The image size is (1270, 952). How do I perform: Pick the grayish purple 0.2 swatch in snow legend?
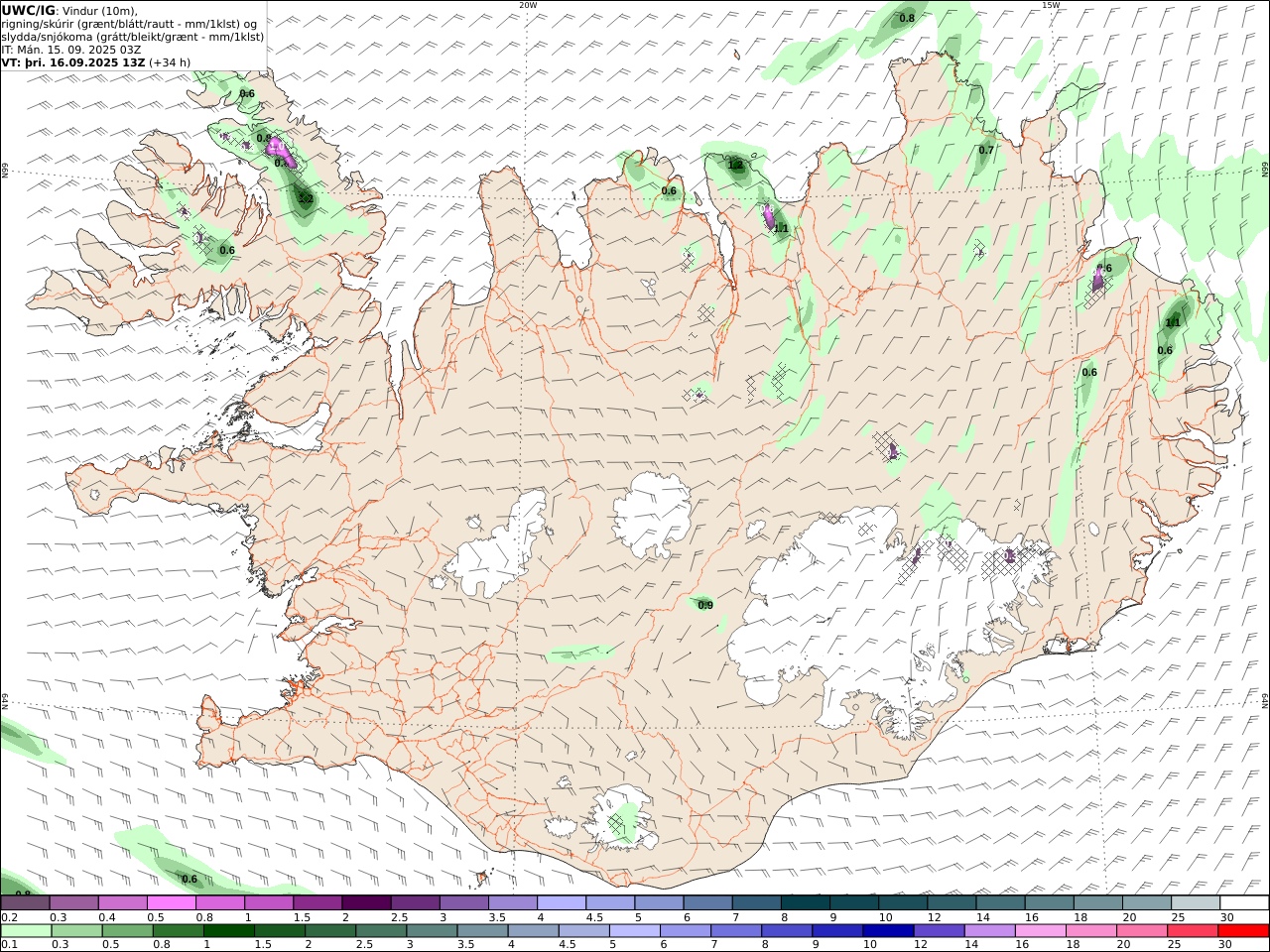[25, 903]
